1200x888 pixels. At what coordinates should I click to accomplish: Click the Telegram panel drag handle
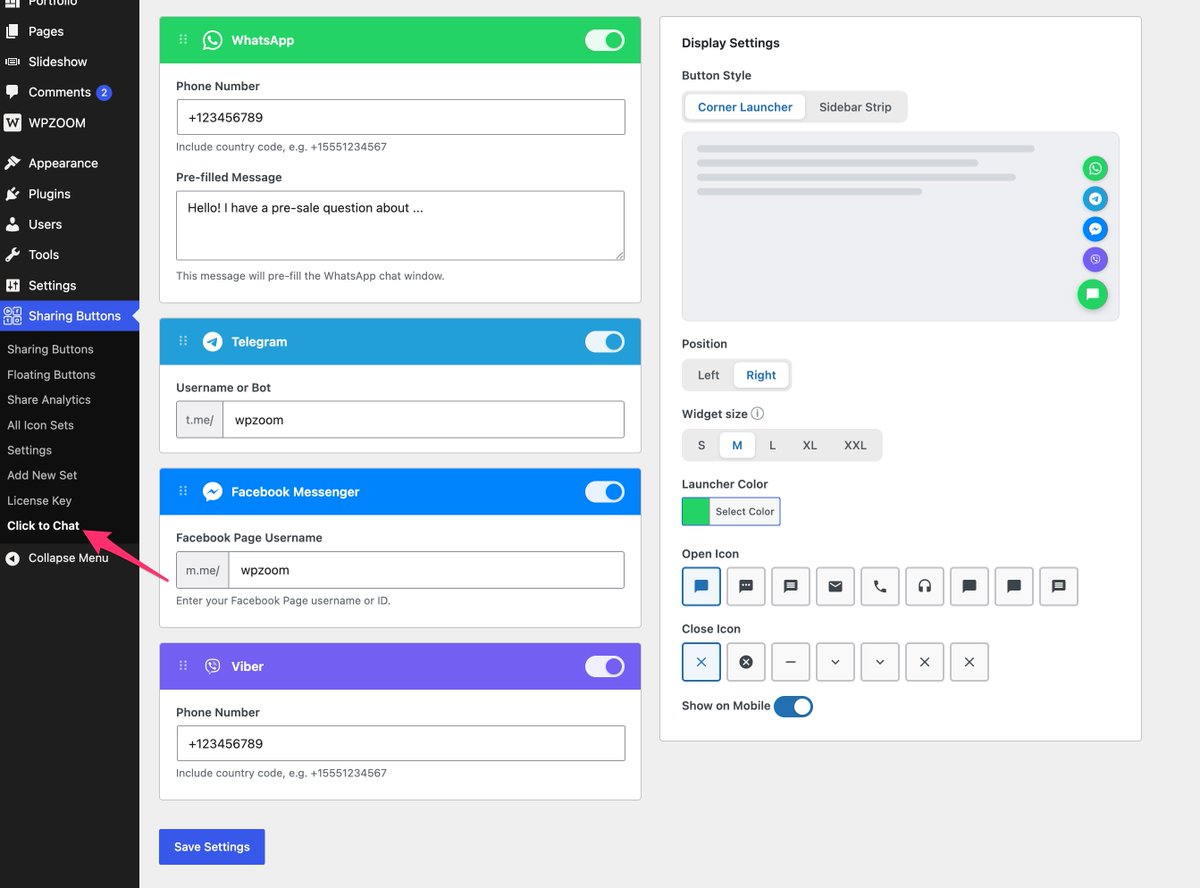click(183, 341)
